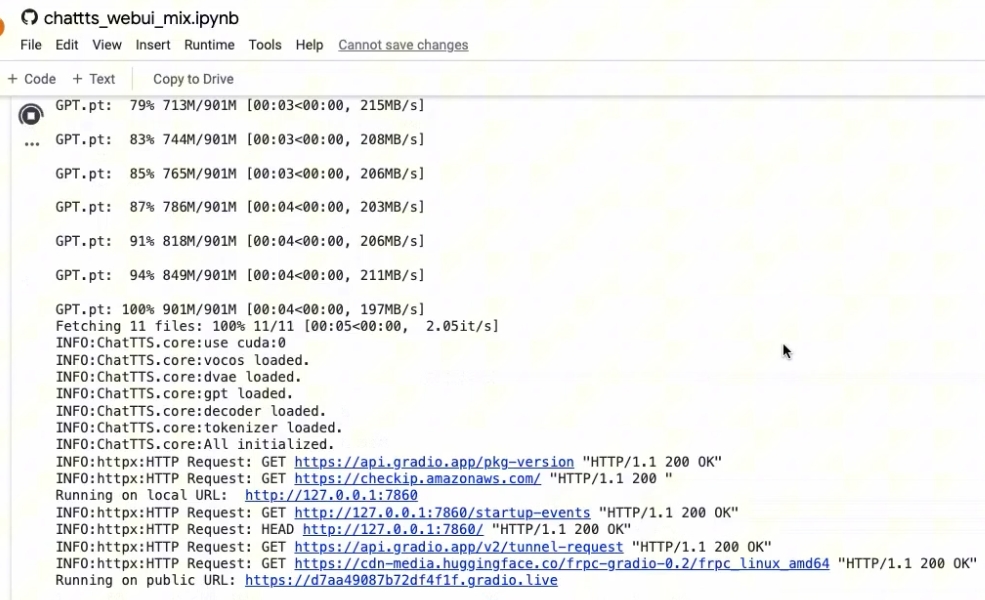
Task: Open the cell output options ellipsis
Action: coord(31,146)
